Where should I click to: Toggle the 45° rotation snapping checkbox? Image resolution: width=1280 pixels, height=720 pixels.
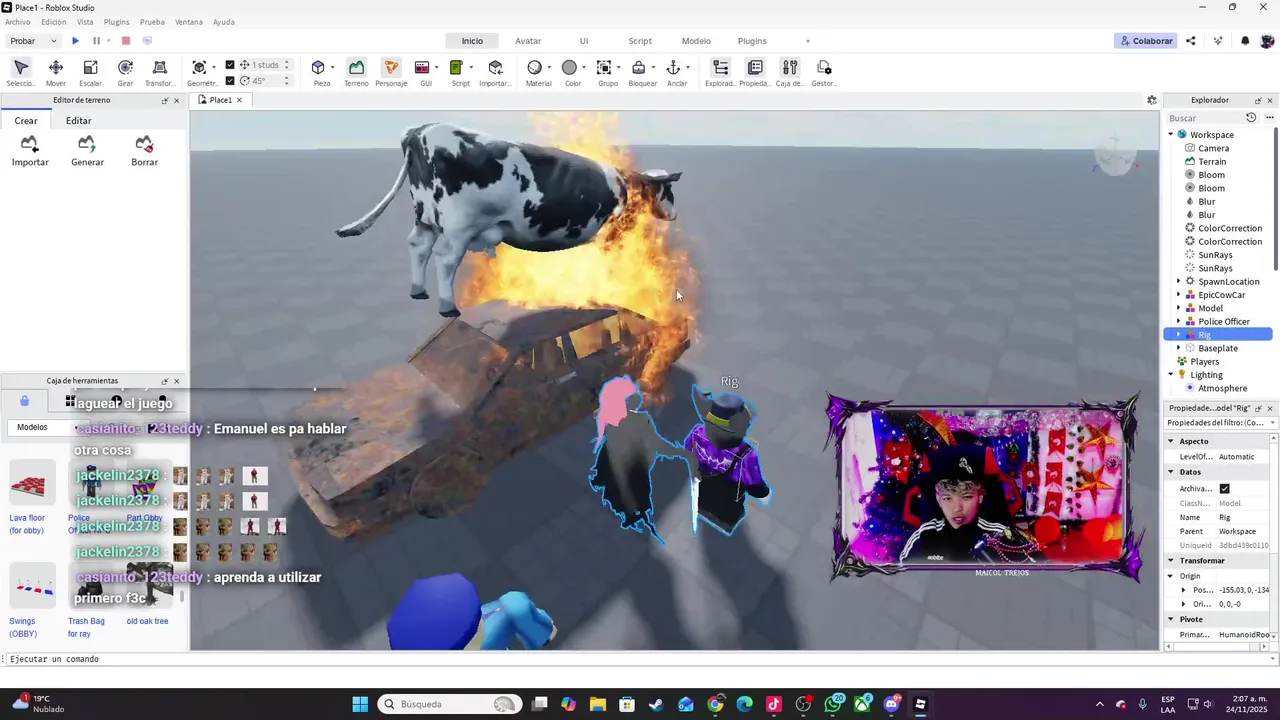[x=230, y=81]
